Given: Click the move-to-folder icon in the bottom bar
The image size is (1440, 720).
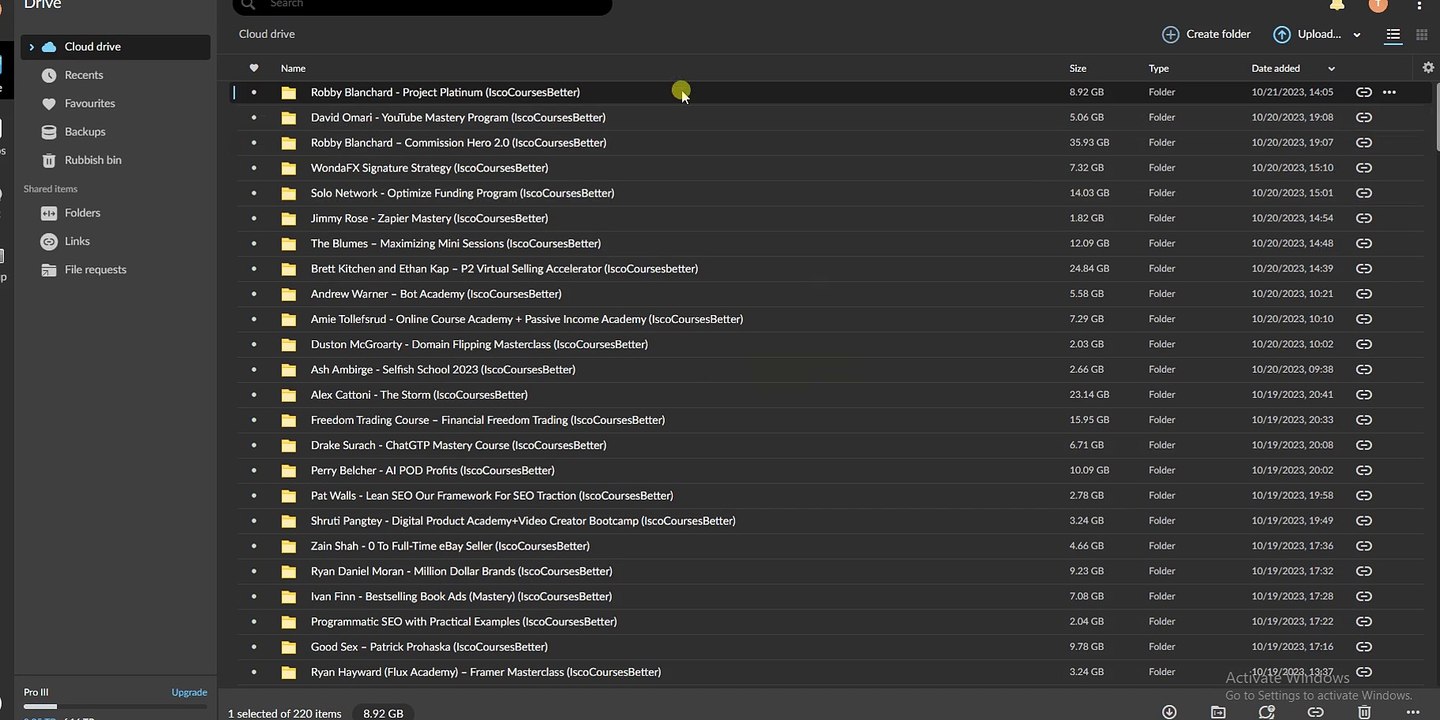Looking at the screenshot, I should (x=1218, y=712).
